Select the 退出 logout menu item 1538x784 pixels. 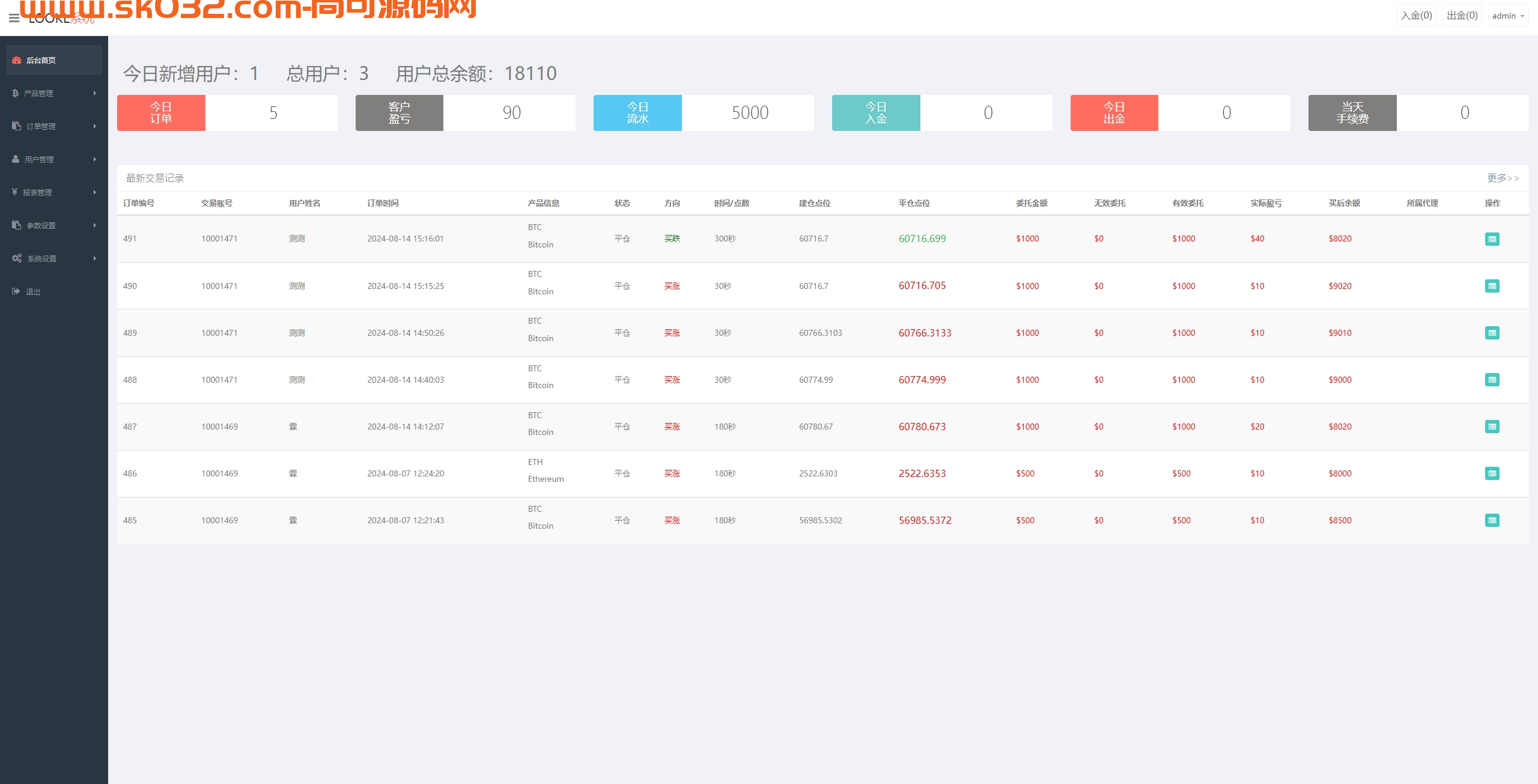pyautogui.click(x=54, y=291)
